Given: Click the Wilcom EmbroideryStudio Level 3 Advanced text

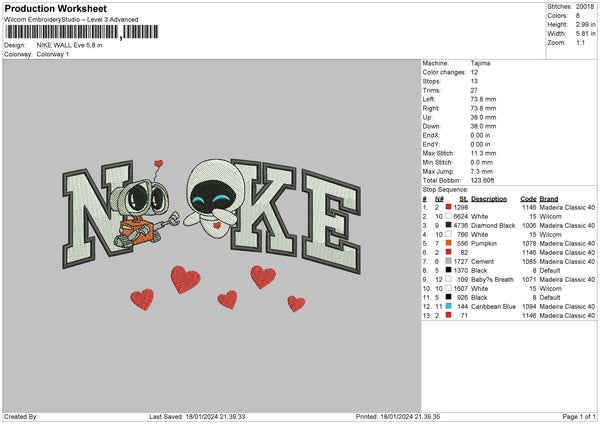Looking at the screenshot, I should (71, 20).
